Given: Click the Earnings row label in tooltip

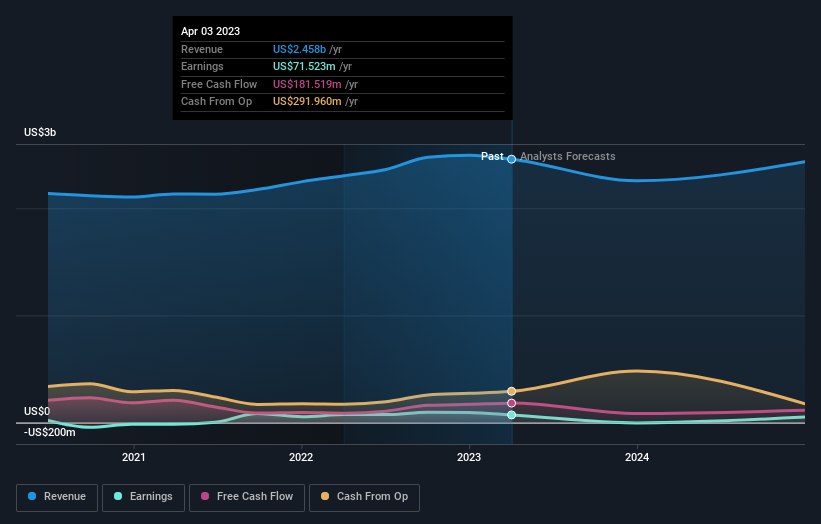Looking at the screenshot, I should 202,66.
